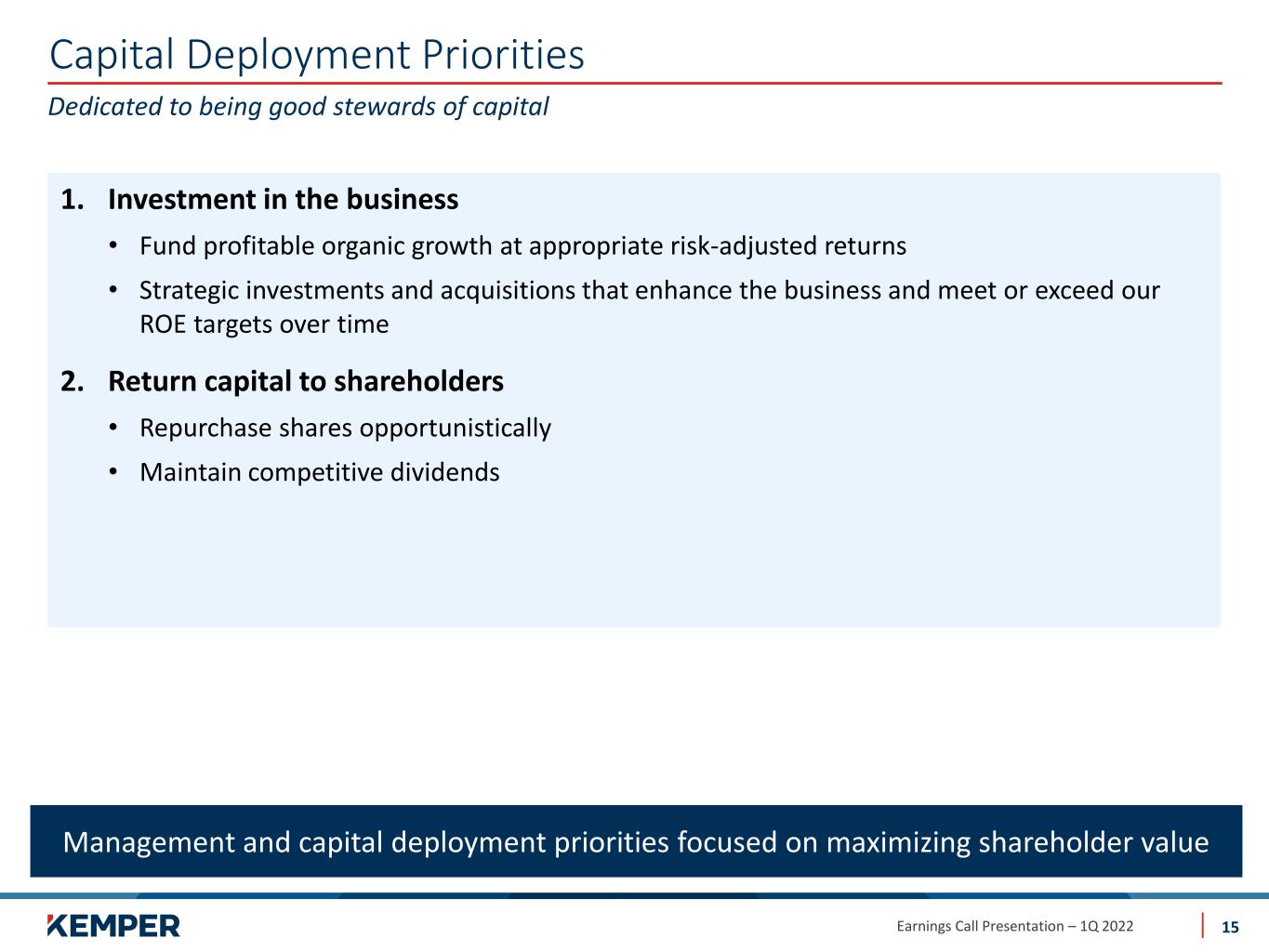Click the 'Fund profitable organic growth' bullet text

click(x=522, y=246)
